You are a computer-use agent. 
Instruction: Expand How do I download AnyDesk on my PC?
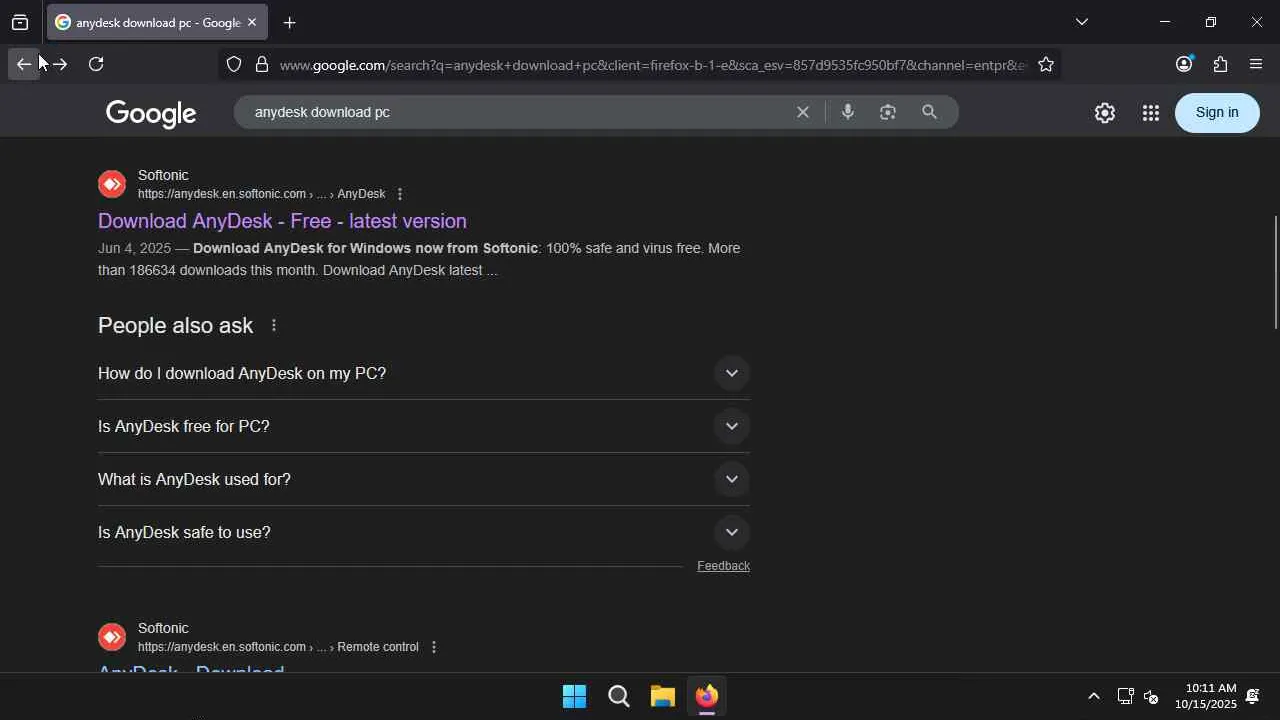tap(424, 373)
